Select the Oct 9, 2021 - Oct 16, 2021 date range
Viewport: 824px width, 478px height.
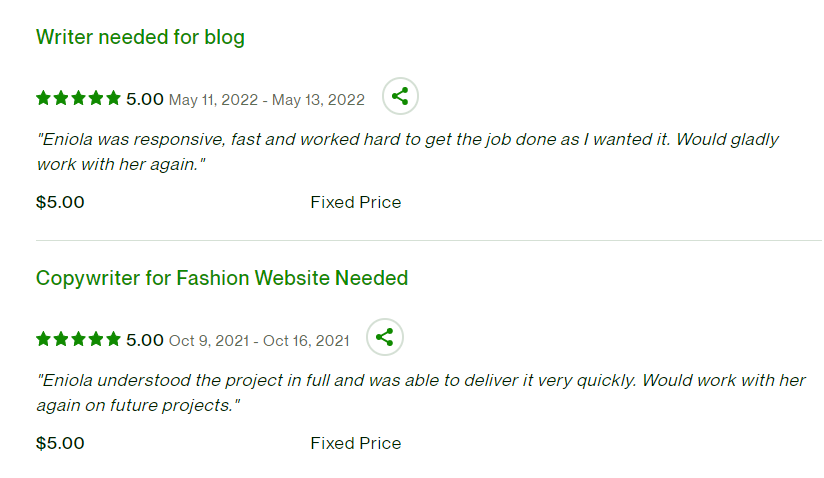[x=260, y=341]
